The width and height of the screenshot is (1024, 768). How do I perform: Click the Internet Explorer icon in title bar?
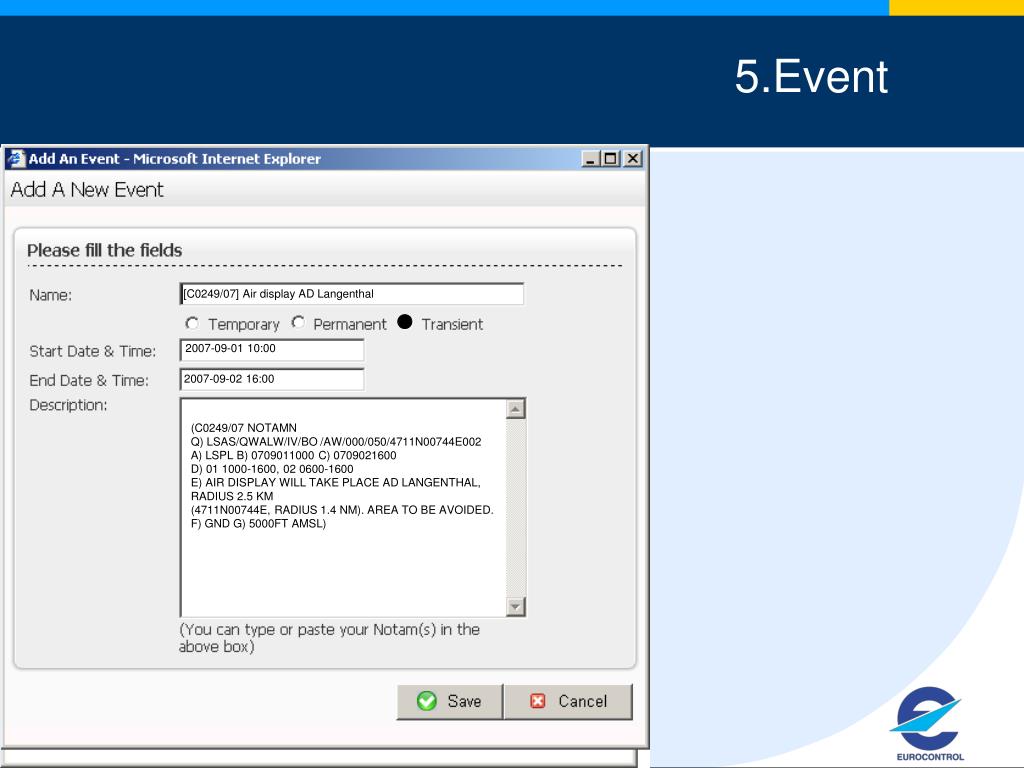pos(16,159)
